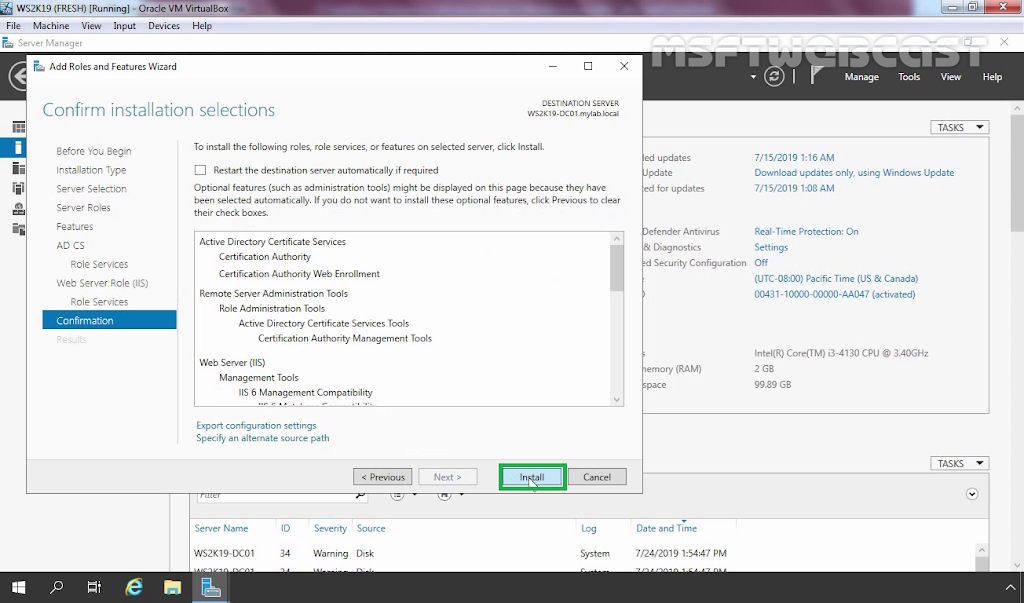Click the activated product ID link
This screenshot has width=1024, height=603.
(x=835, y=294)
